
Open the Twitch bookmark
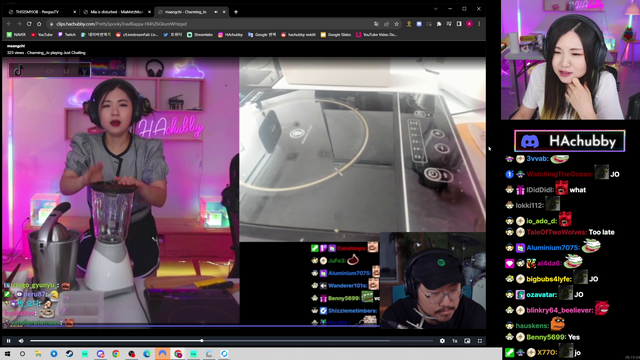pos(67,35)
